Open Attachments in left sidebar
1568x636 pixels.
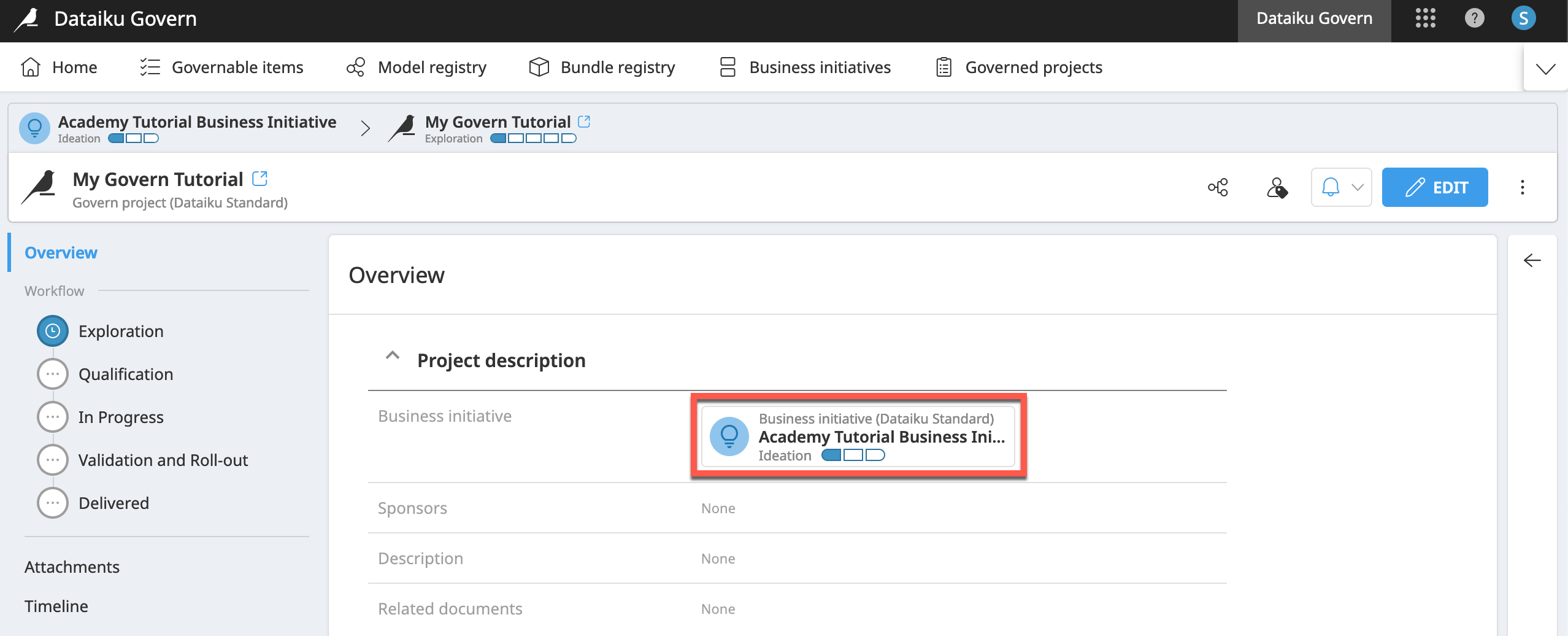72,567
